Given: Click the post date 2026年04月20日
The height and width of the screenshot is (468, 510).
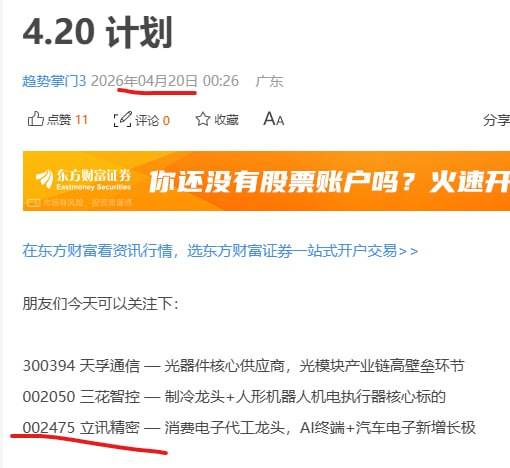Looking at the screenshot, I should [144, 81].
